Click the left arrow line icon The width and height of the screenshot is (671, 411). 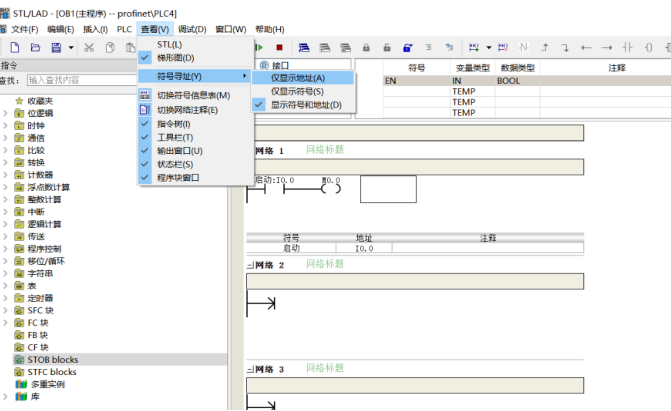586,48
